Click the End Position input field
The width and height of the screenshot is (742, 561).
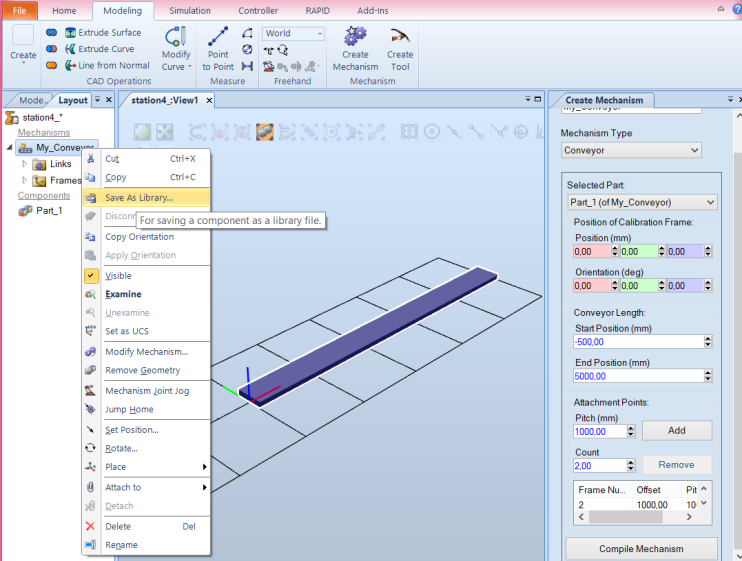(639, 377)
